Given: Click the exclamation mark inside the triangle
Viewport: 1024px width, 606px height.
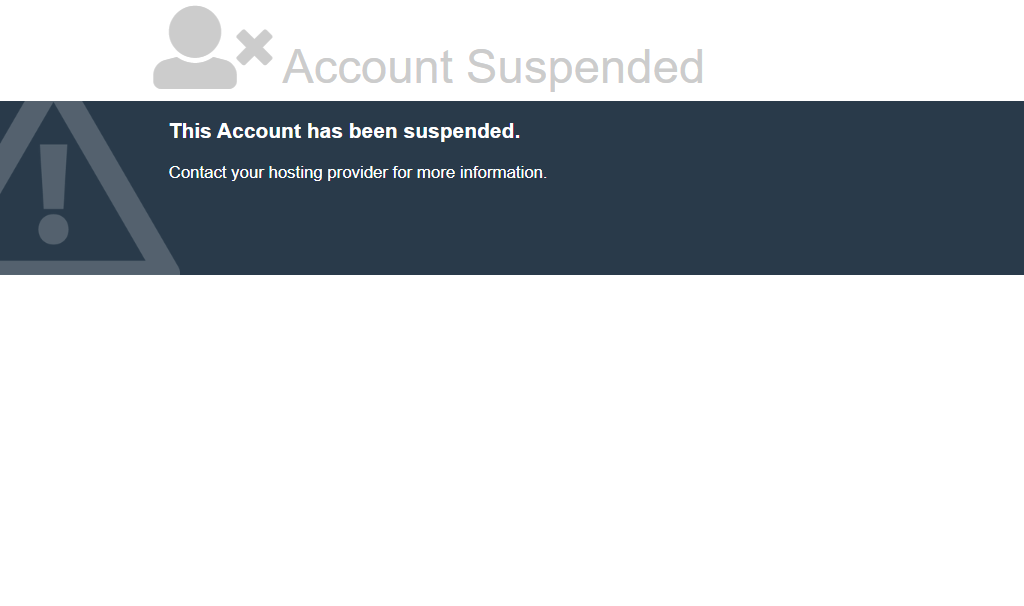Looking at the screenshot, I should click(53, 185).
